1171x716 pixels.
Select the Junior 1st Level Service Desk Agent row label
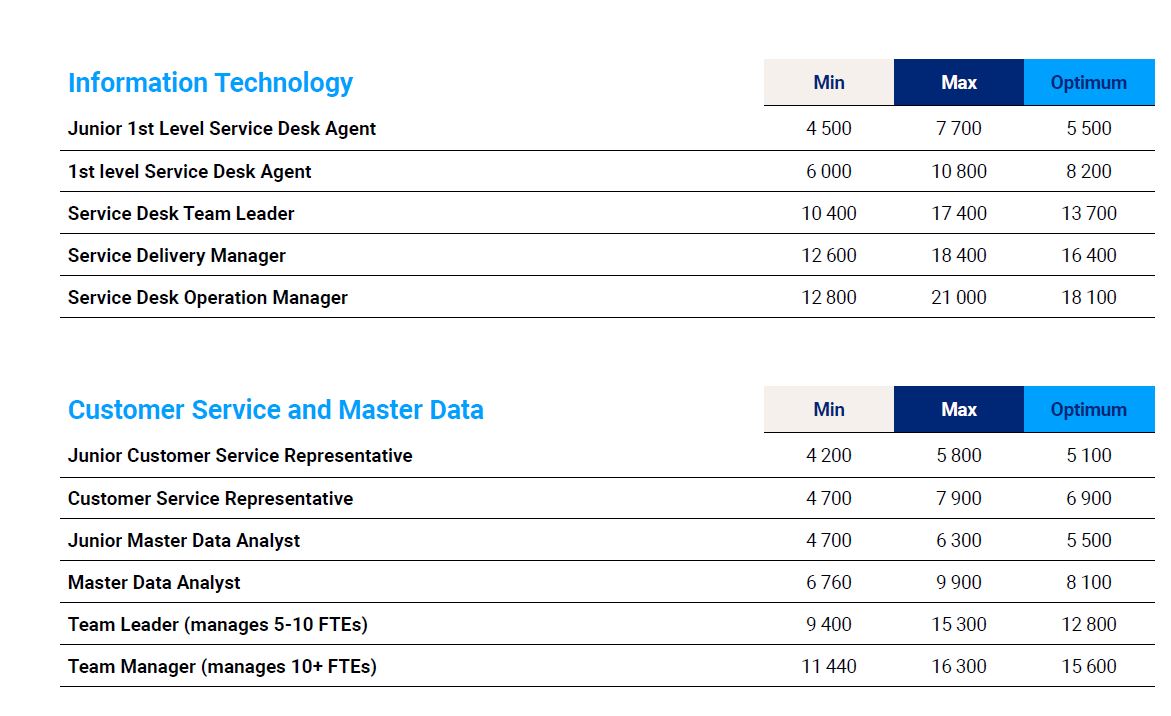click(222, 129)
